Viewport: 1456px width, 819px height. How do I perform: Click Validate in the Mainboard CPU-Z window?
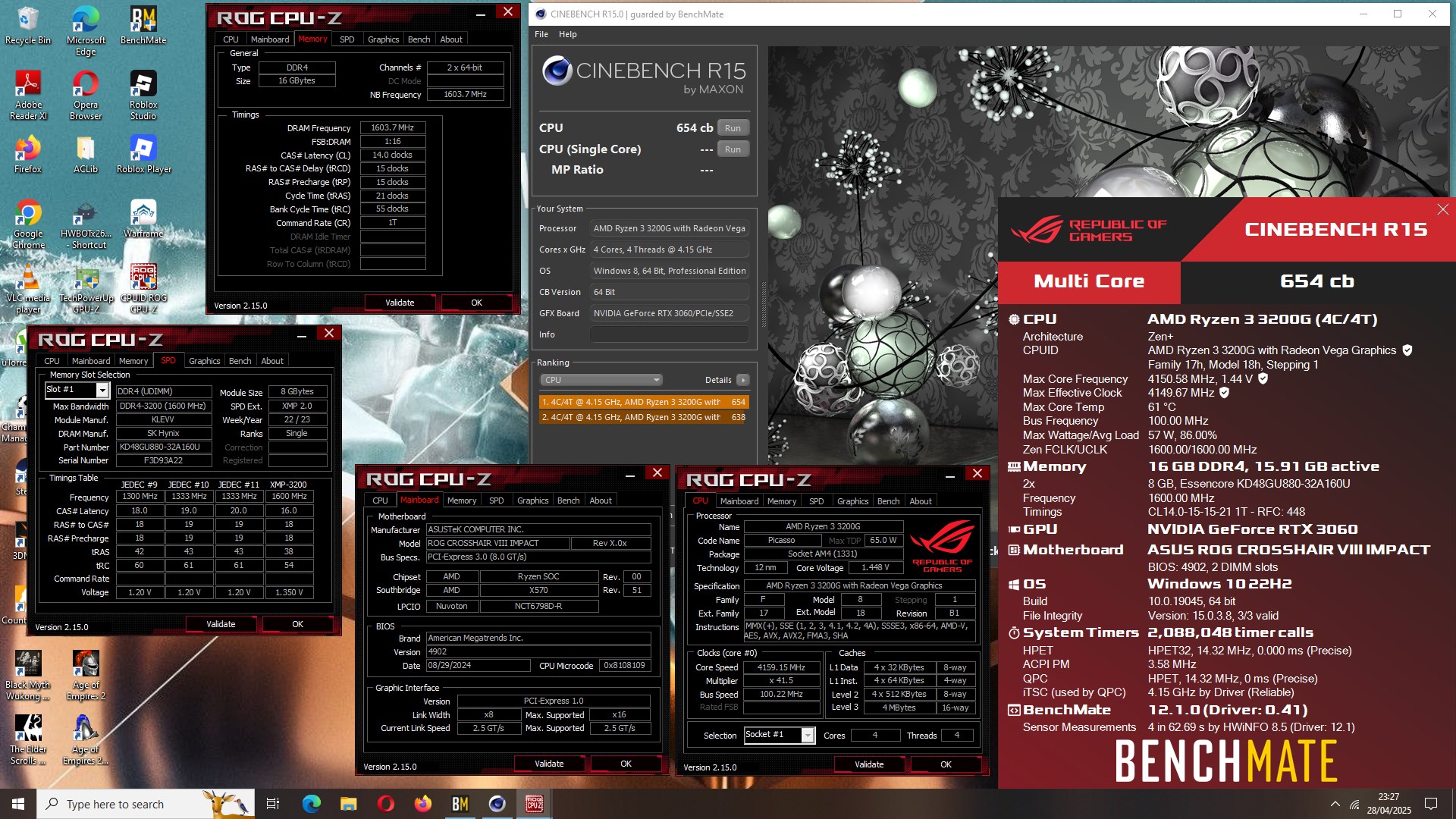[549, 764]
